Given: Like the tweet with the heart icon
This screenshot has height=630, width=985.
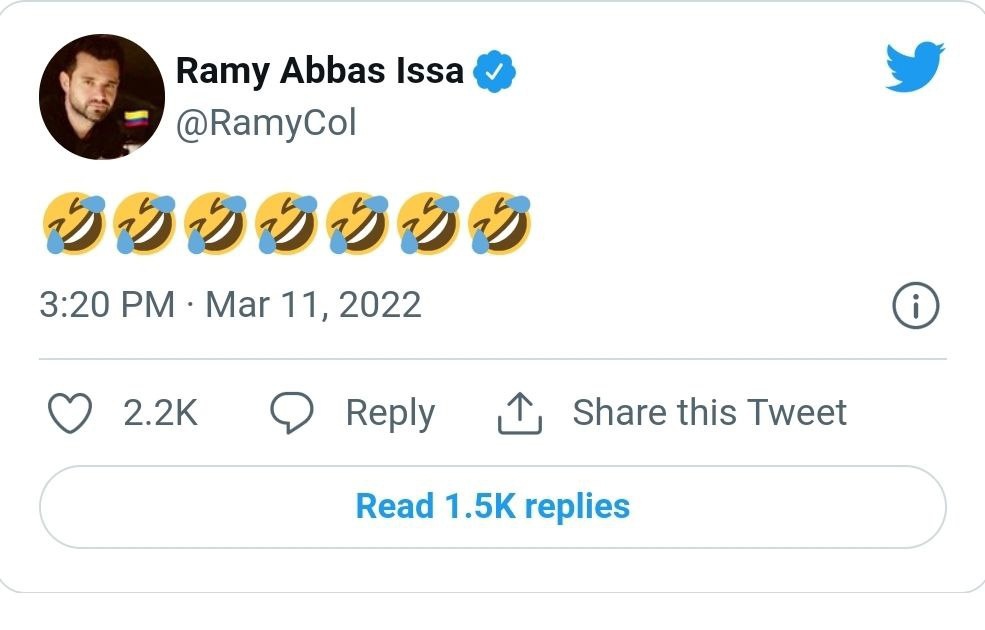Looking at the screenshot, I should point(70,413).
